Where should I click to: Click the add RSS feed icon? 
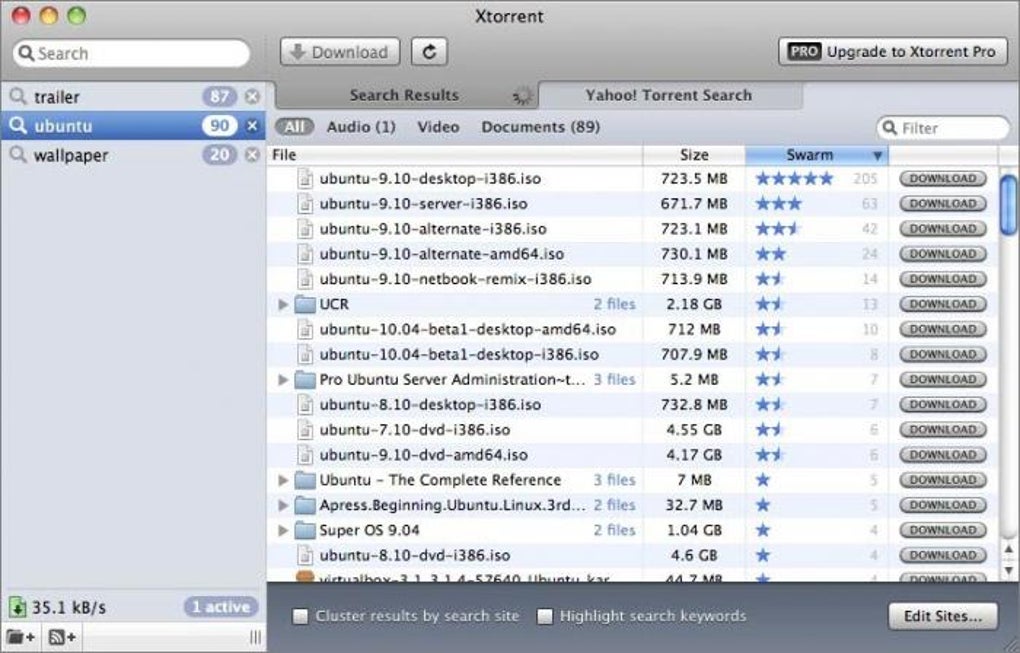pyautogui.click(x=62, y=637)
